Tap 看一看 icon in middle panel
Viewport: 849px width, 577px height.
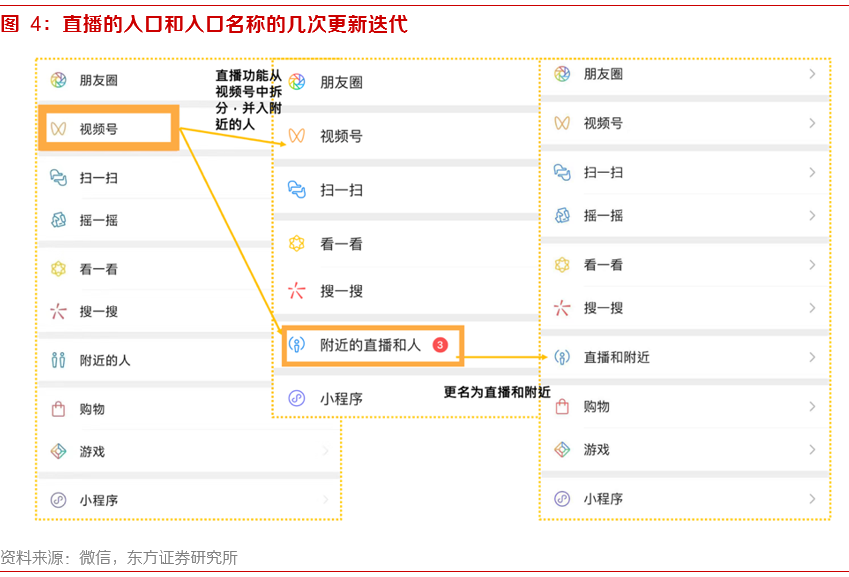297,244
